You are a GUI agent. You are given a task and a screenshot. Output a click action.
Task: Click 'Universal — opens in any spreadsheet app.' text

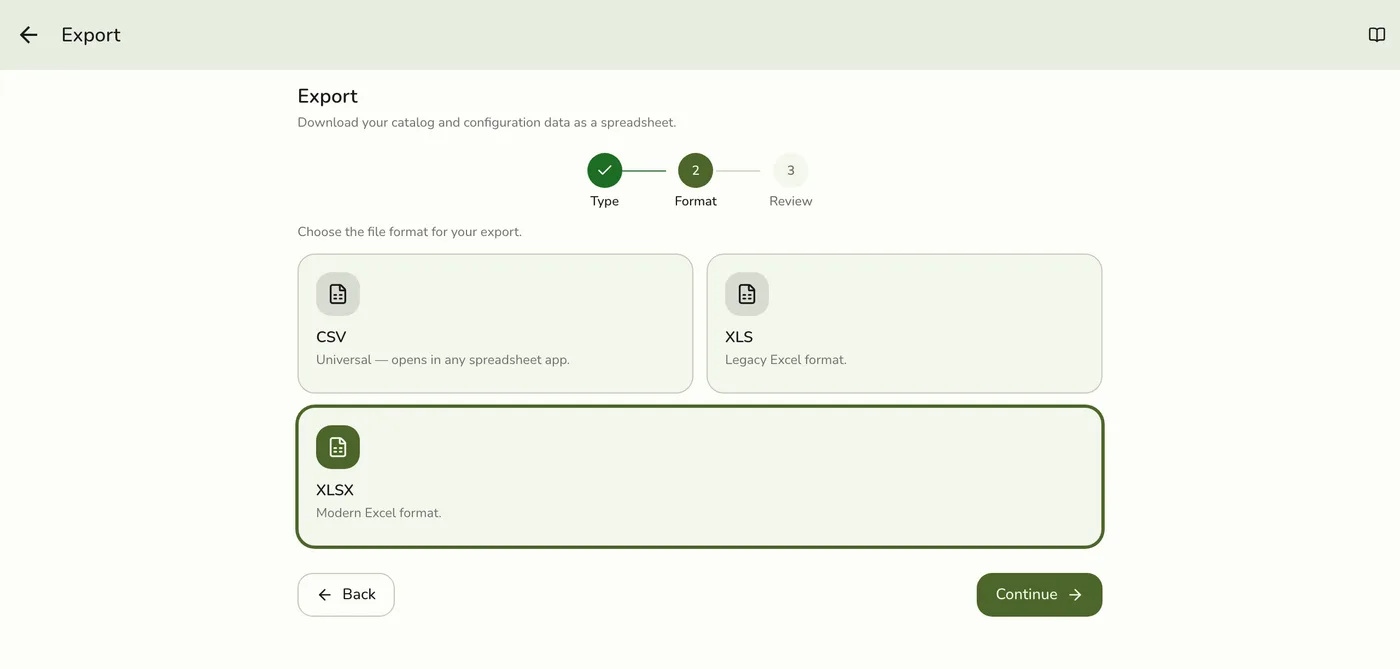pos(443,360)
